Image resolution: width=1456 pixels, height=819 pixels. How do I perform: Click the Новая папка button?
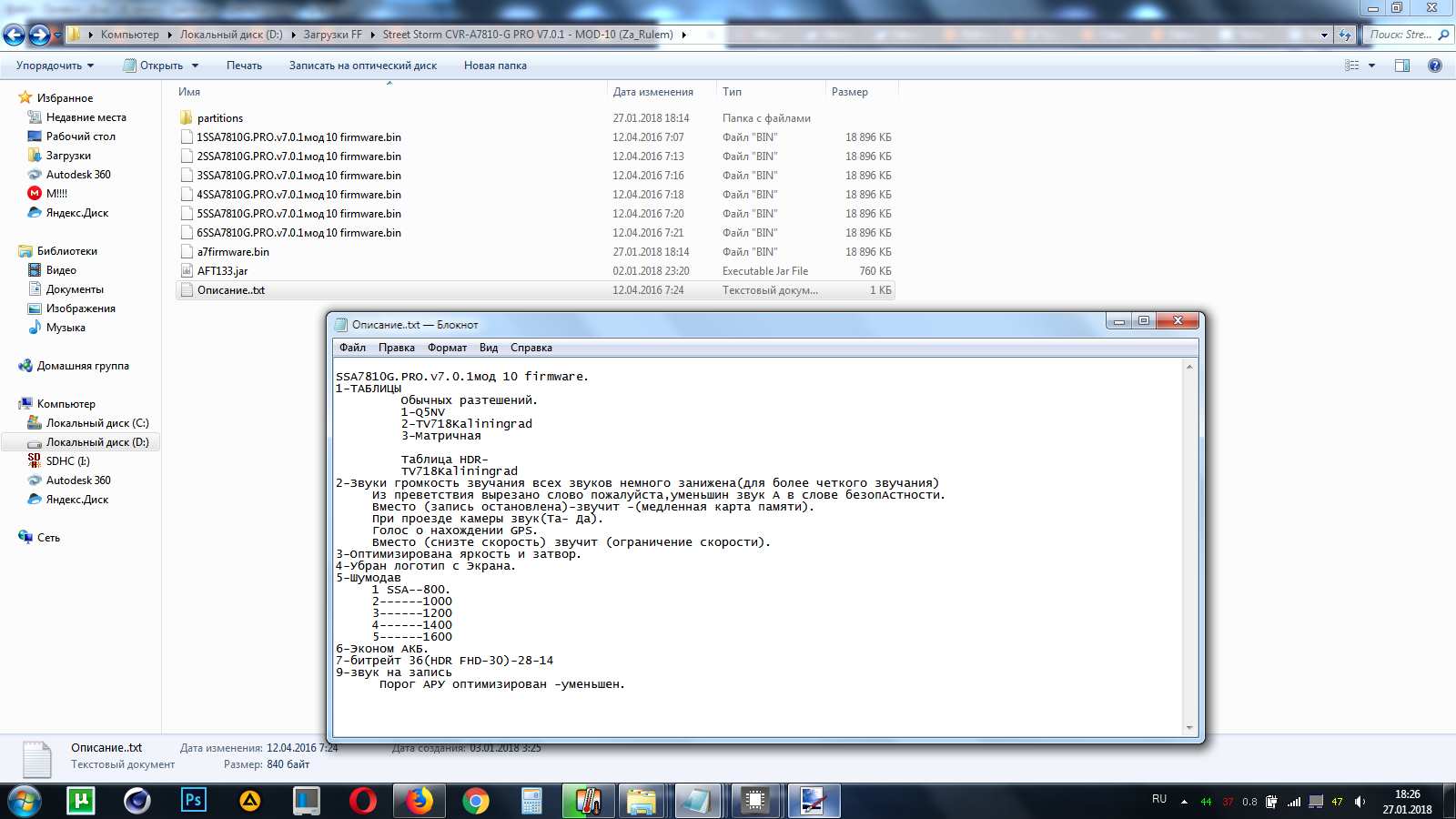[495, 66]
